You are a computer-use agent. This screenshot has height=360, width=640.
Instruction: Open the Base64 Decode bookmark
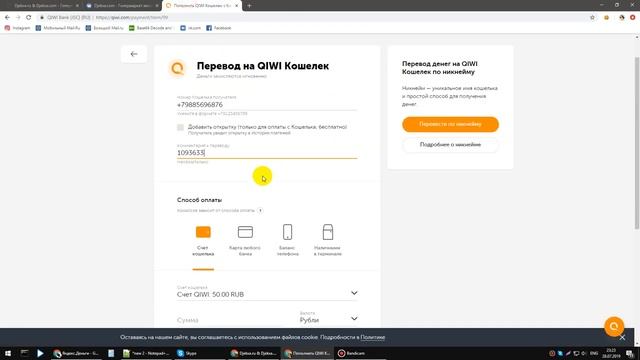click(x=151, y=28)
